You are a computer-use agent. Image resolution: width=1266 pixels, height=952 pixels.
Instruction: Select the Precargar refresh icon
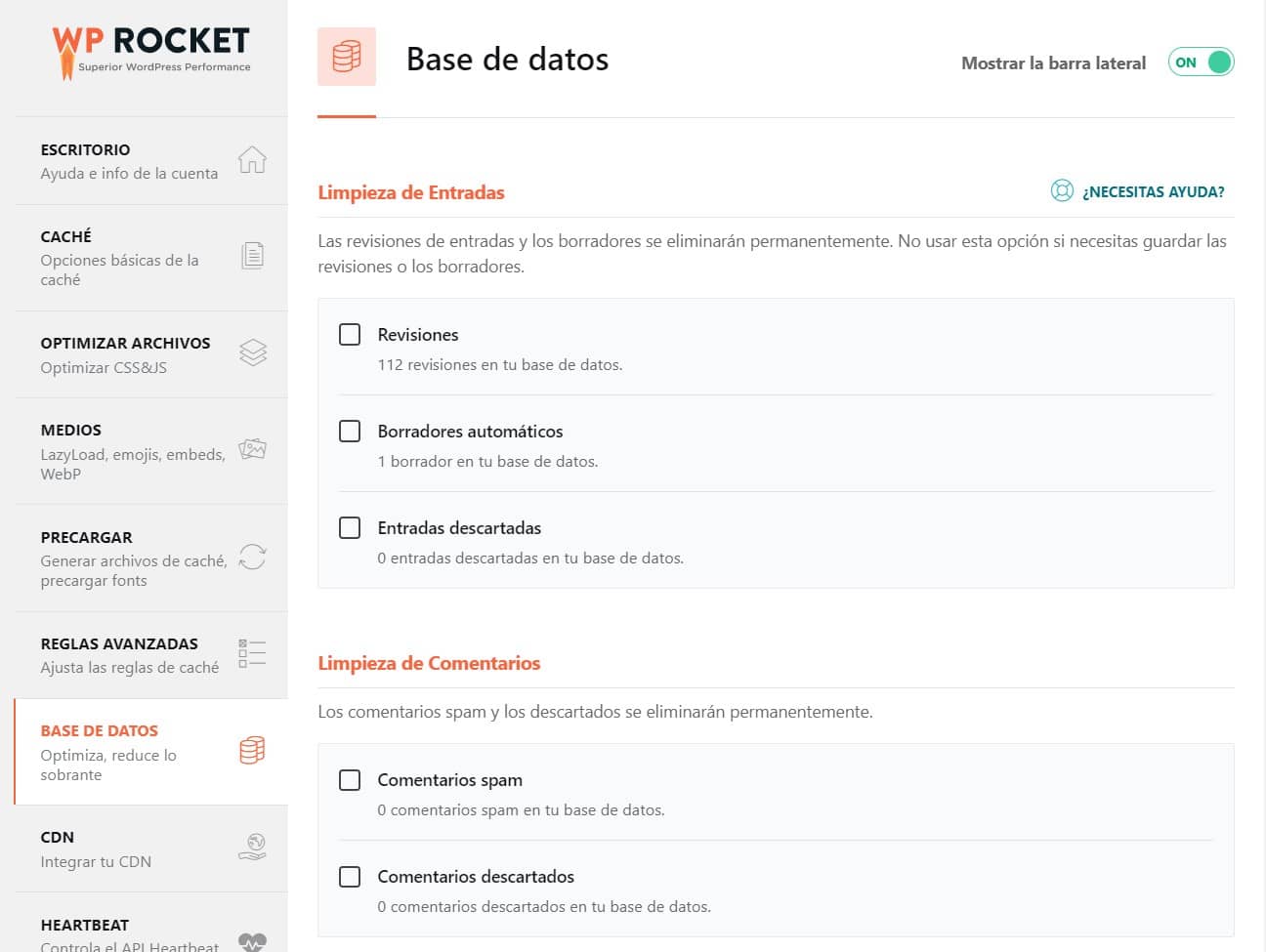coord(252,557)
